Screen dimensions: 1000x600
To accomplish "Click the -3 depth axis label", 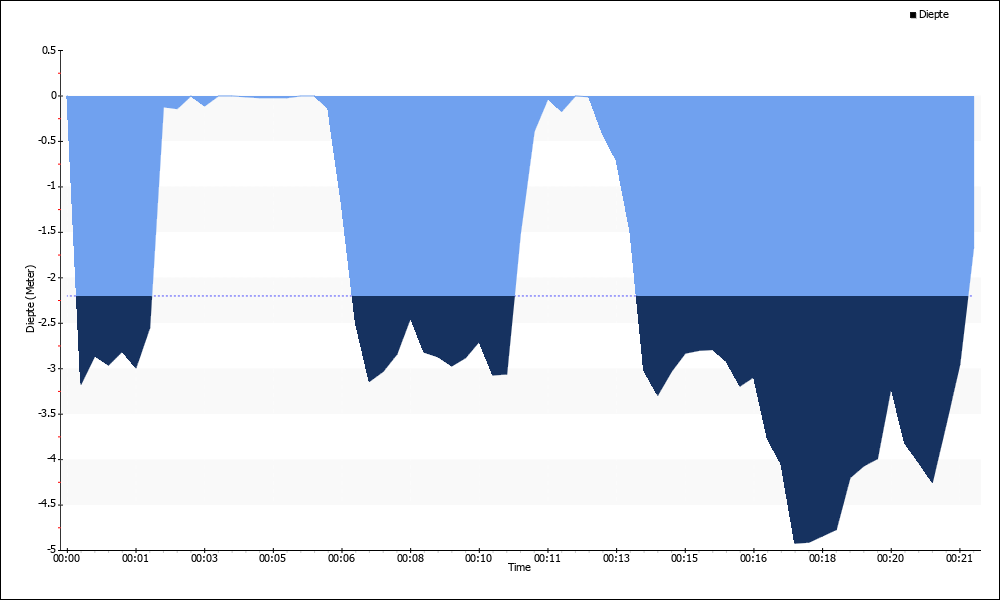I will (51, 368).
